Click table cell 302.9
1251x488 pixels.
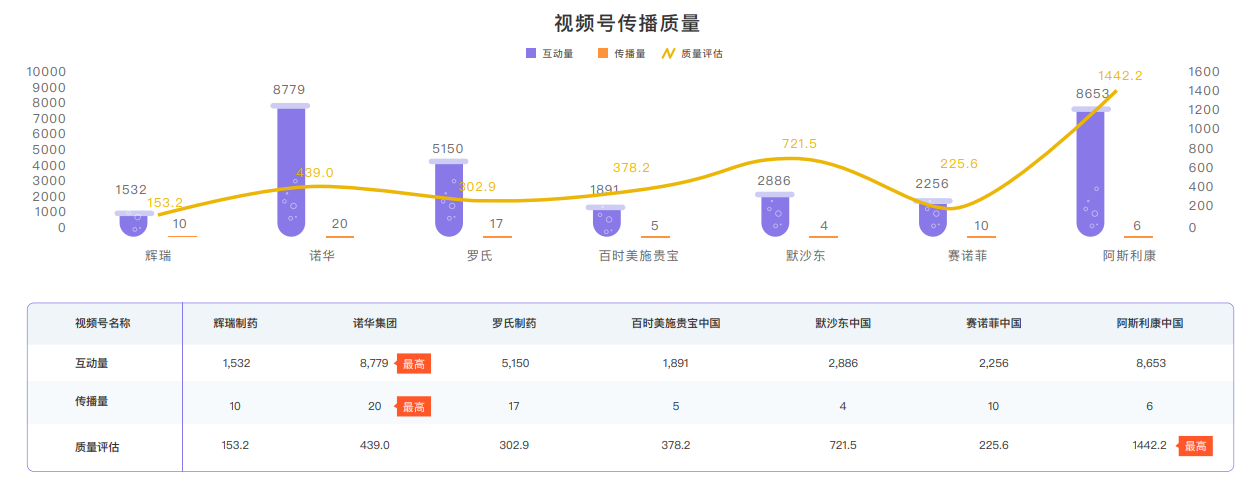pyautogui.click(x=514, y=445)
